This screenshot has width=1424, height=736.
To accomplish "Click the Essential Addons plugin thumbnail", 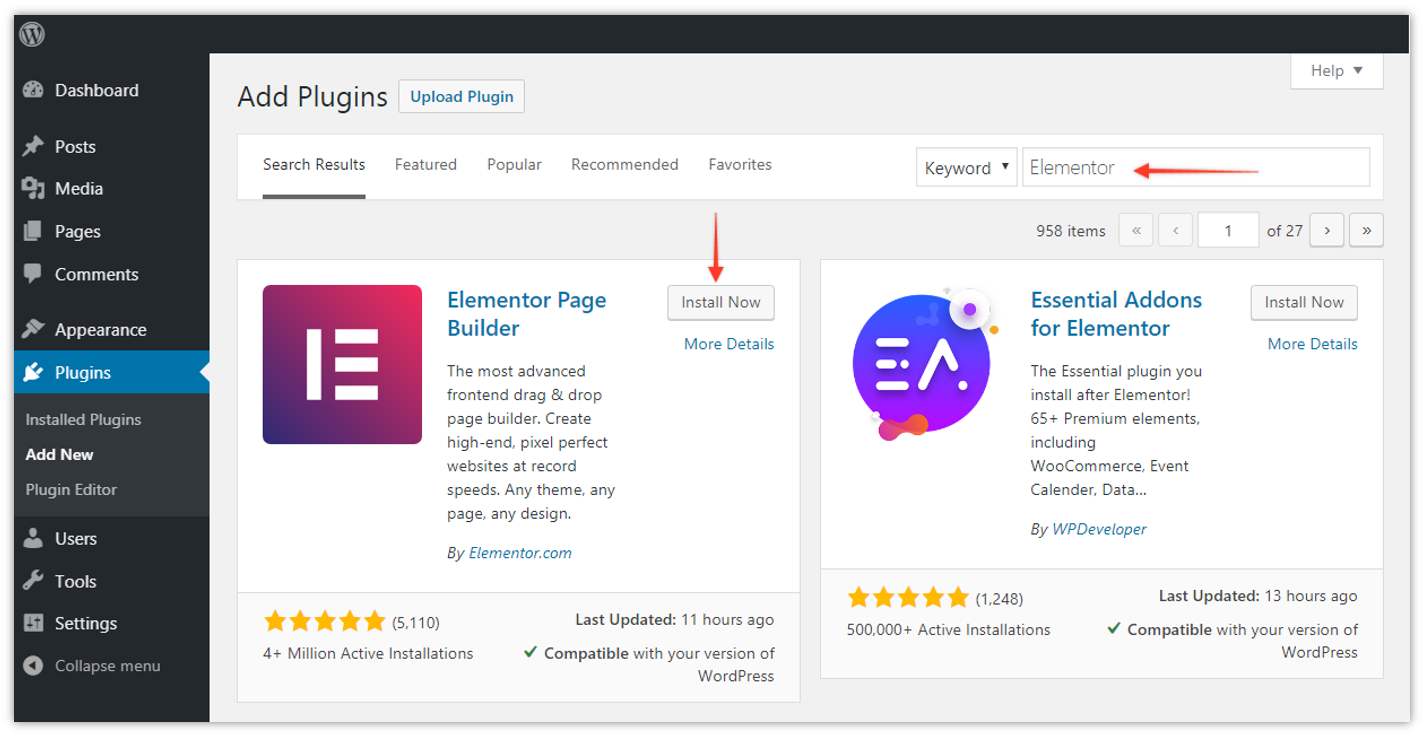I will 921,364.
